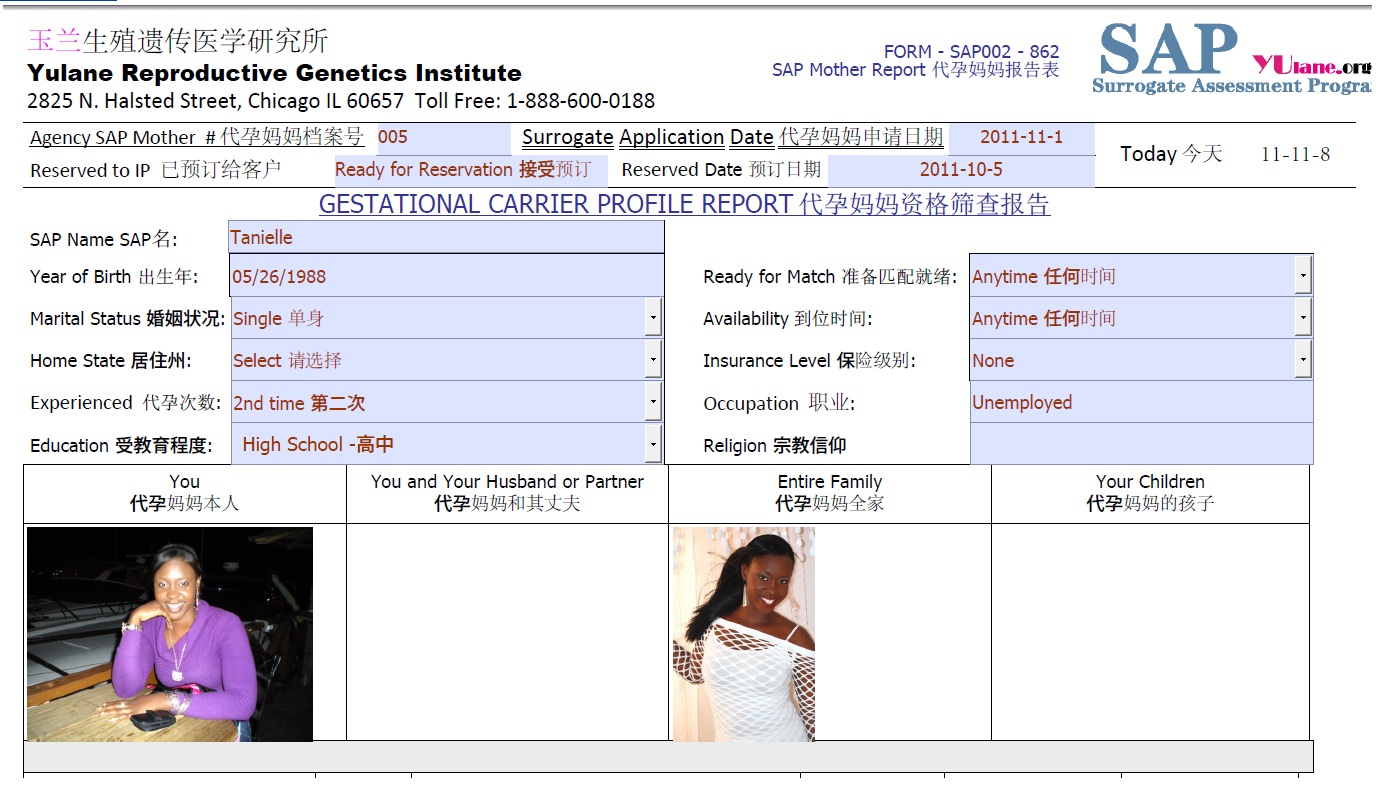
Task: Click the Agency SAP Mother number field 005
Action: (444, 138)
